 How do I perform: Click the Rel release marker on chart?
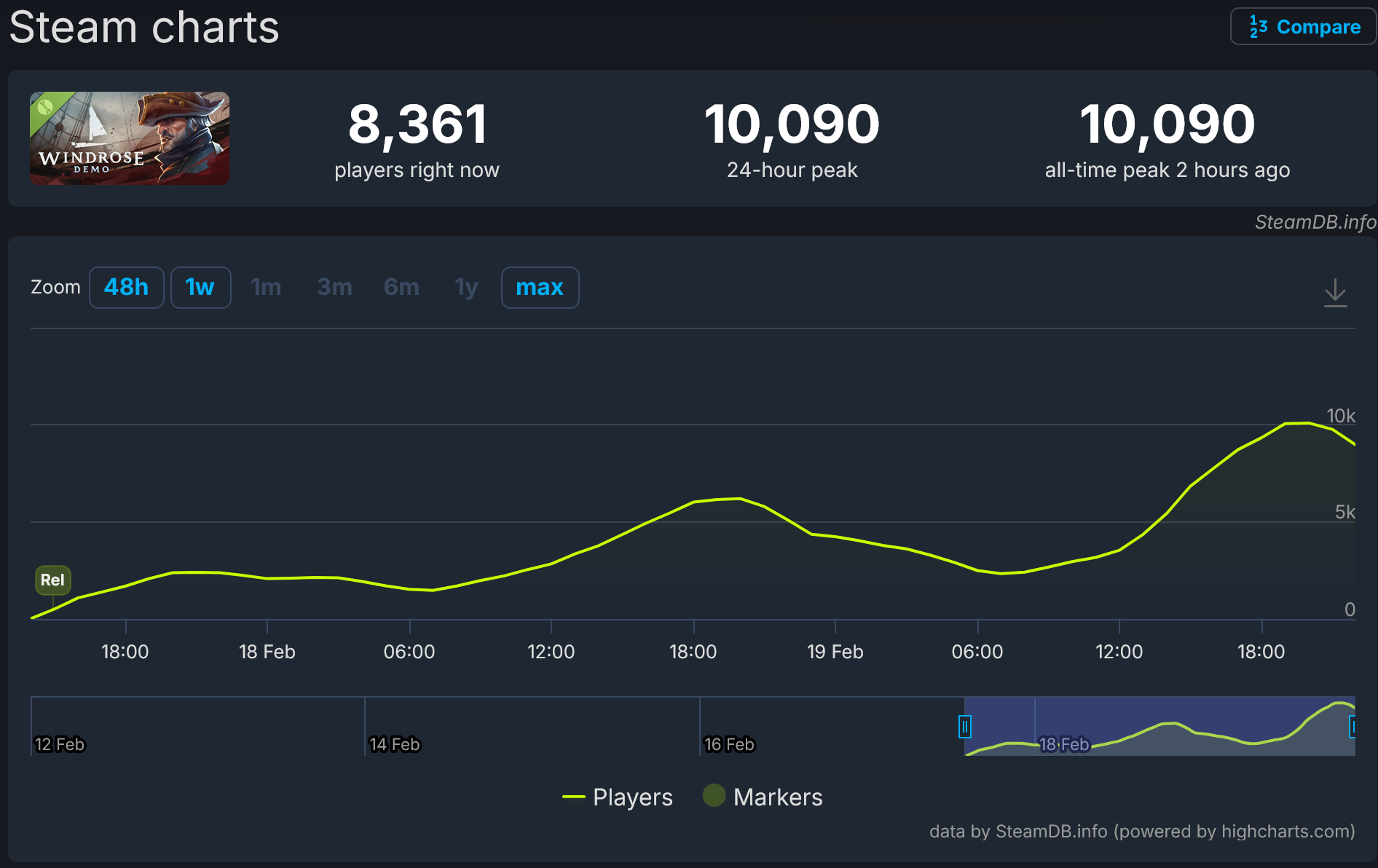52,580
